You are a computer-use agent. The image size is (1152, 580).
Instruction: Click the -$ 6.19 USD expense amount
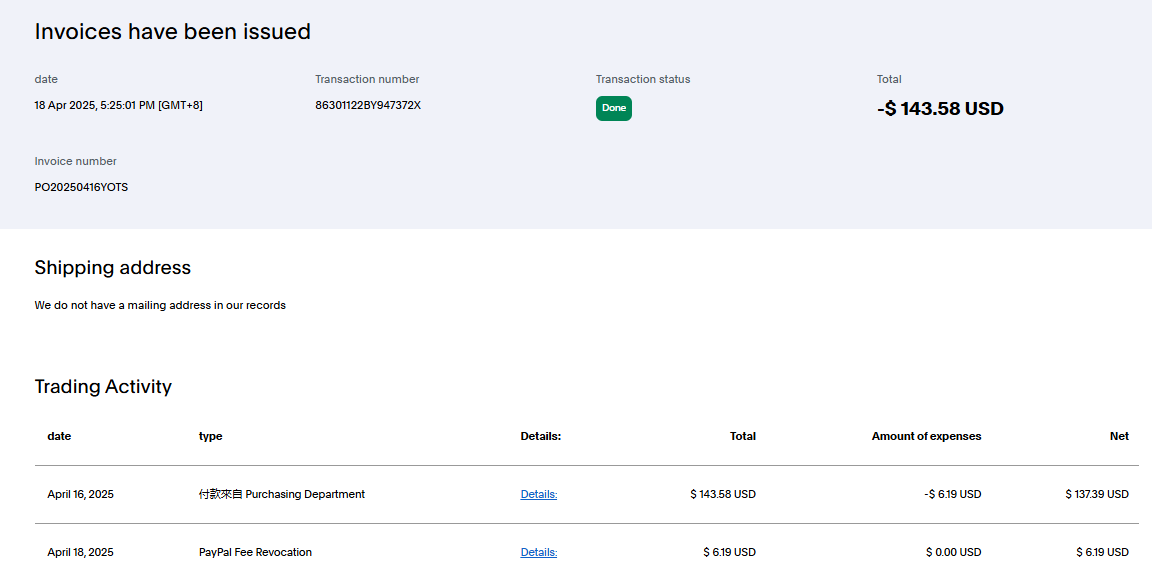click(x=952, y=494)
